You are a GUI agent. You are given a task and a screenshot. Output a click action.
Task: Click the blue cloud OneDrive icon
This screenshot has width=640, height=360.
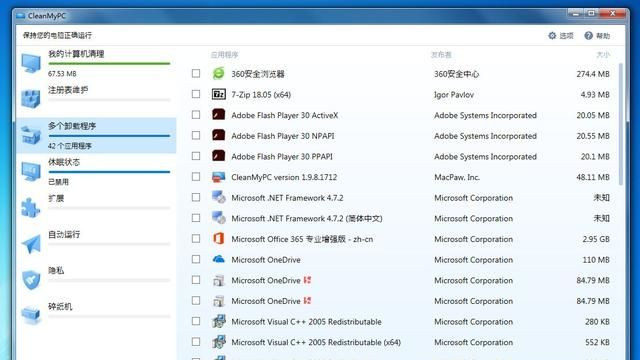coord(218,259)
